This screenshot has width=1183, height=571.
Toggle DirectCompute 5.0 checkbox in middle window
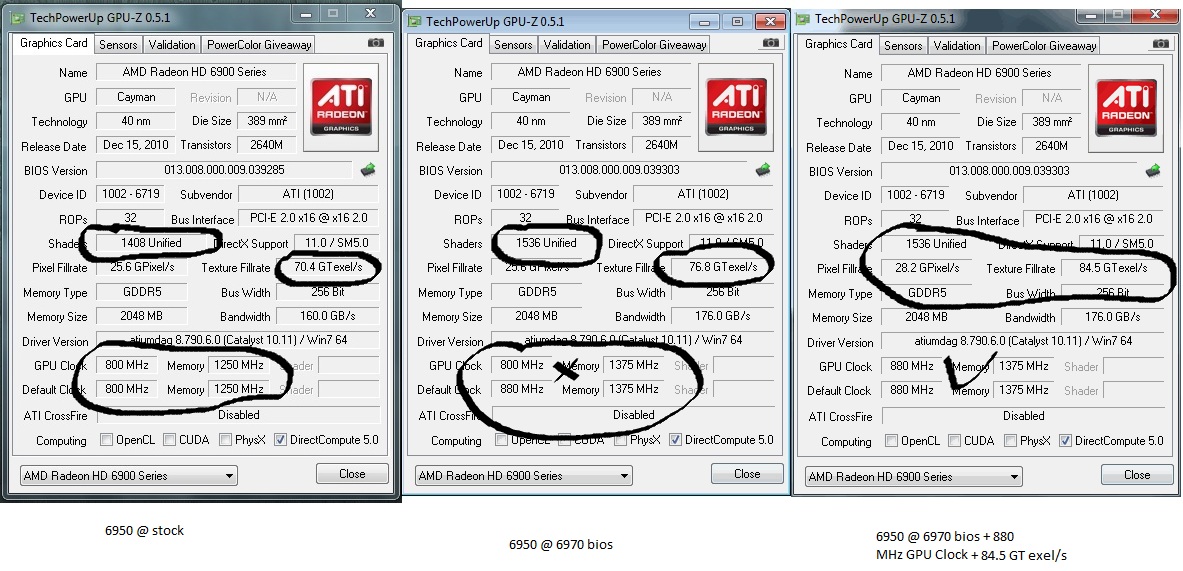click(675, 439)
